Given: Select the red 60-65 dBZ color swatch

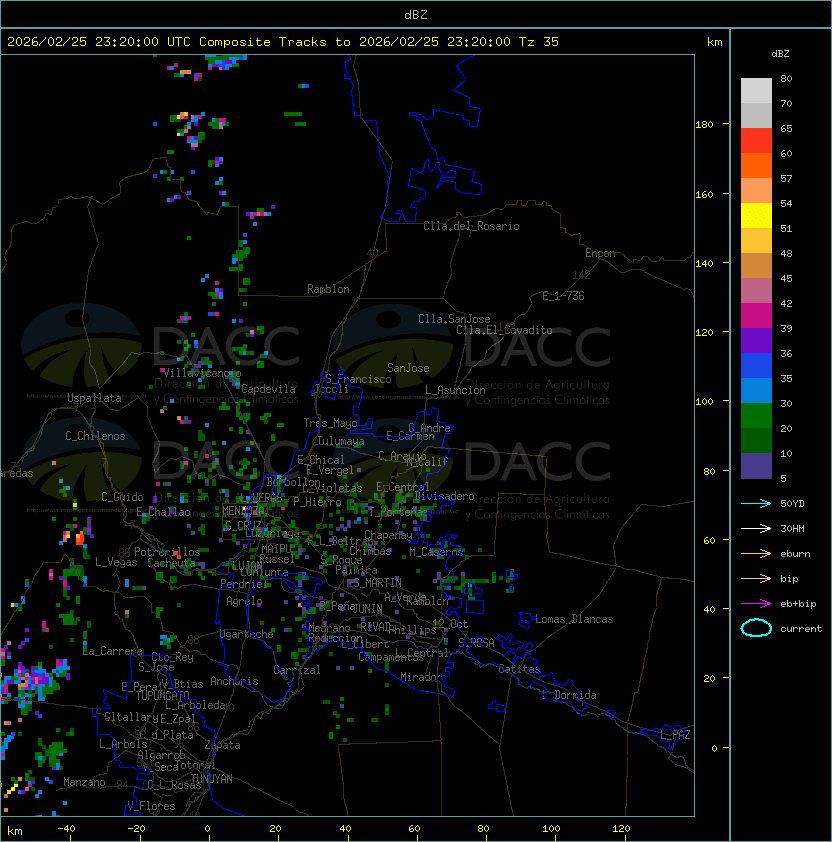Looking at the screenshot, I should pyautogui.click(x=756, y=141).
